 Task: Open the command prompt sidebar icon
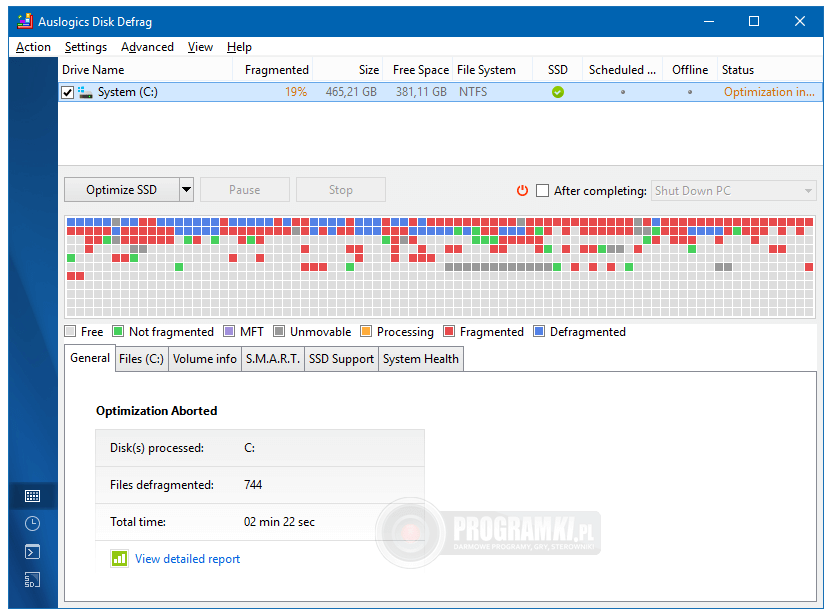[32, 552]
